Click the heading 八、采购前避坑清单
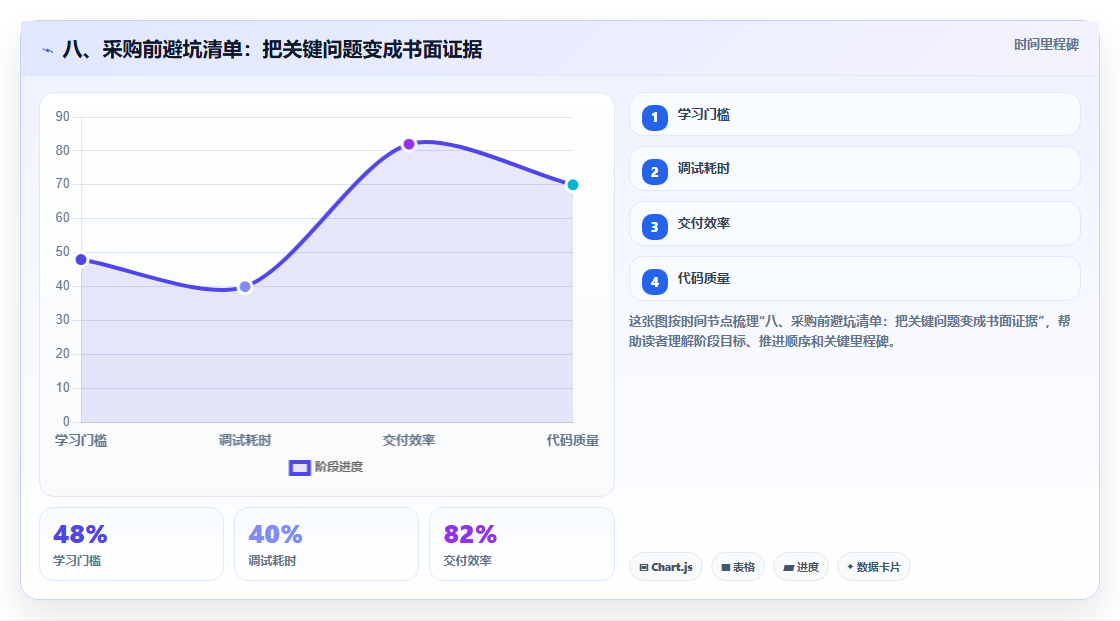 [x=272, y=49]
